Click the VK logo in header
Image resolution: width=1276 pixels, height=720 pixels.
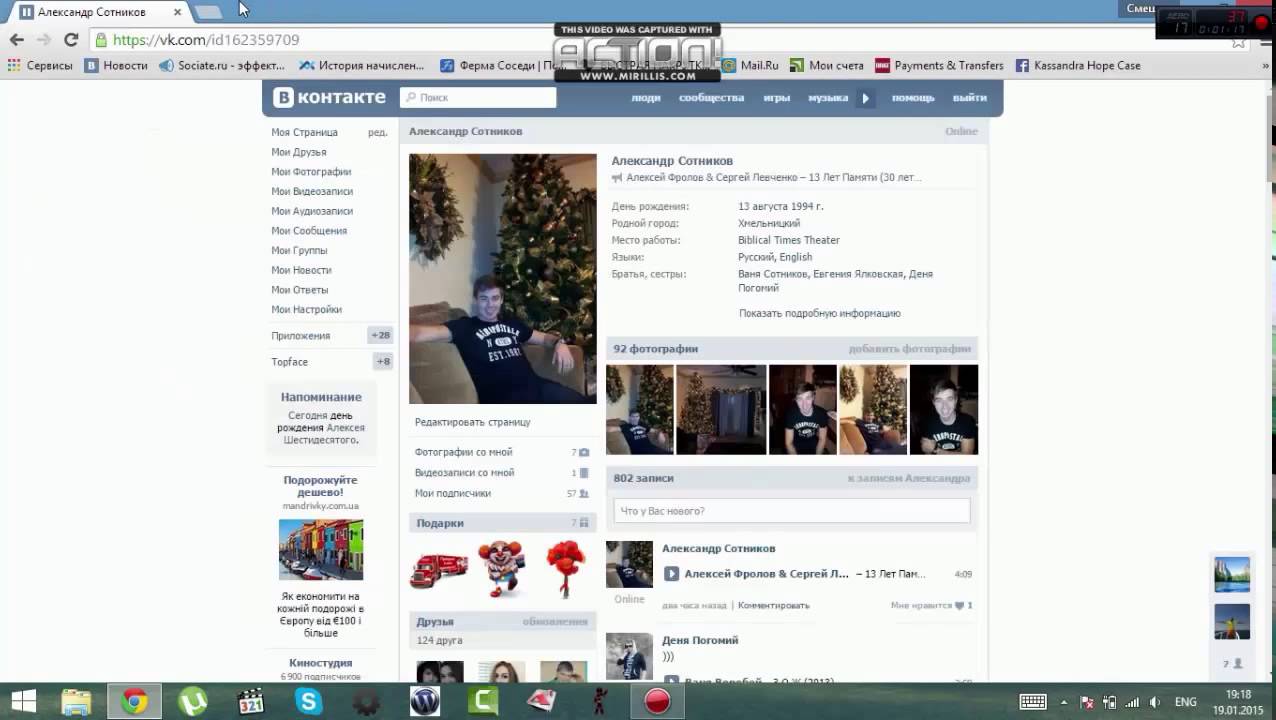(329, 97)
